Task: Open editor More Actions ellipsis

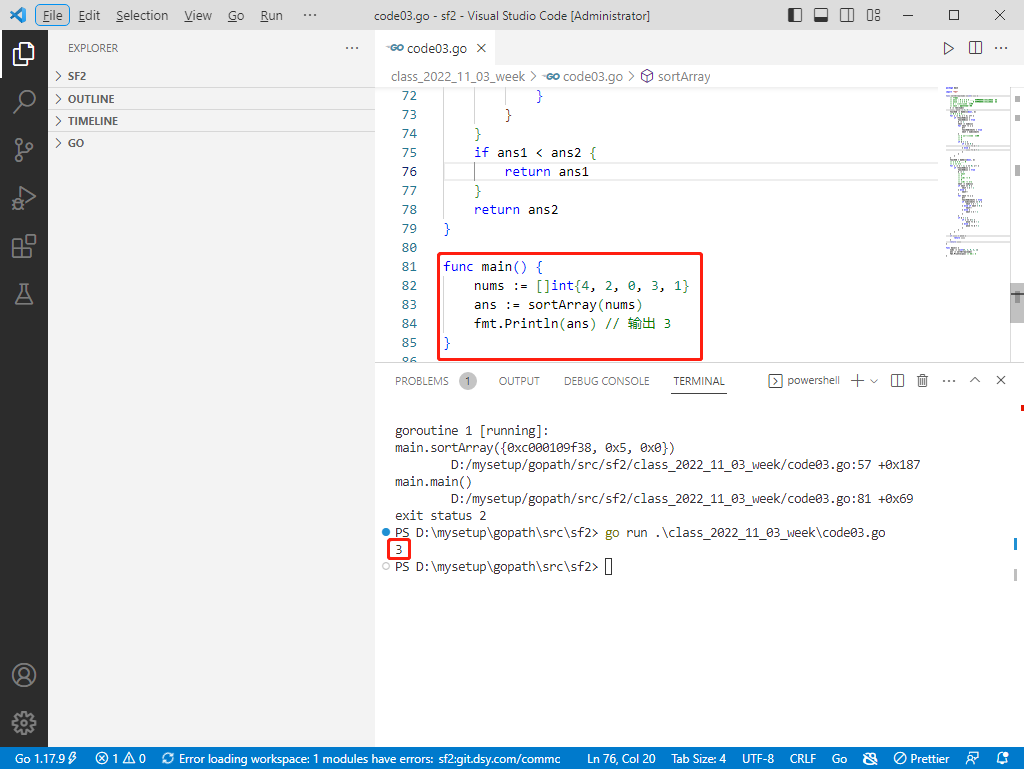Action: tap(1000, 48)
